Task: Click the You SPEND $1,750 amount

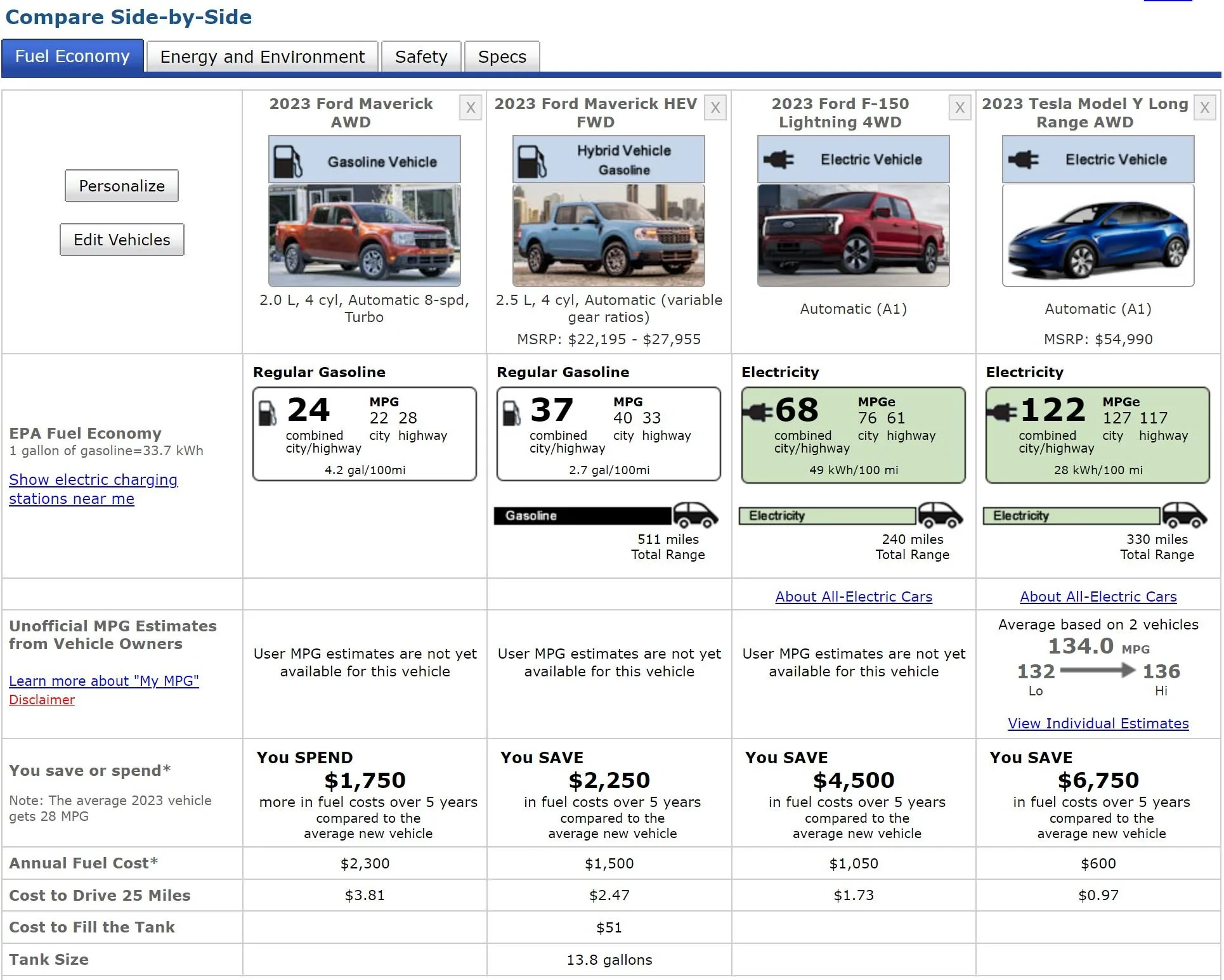Action: coord(365,780)
